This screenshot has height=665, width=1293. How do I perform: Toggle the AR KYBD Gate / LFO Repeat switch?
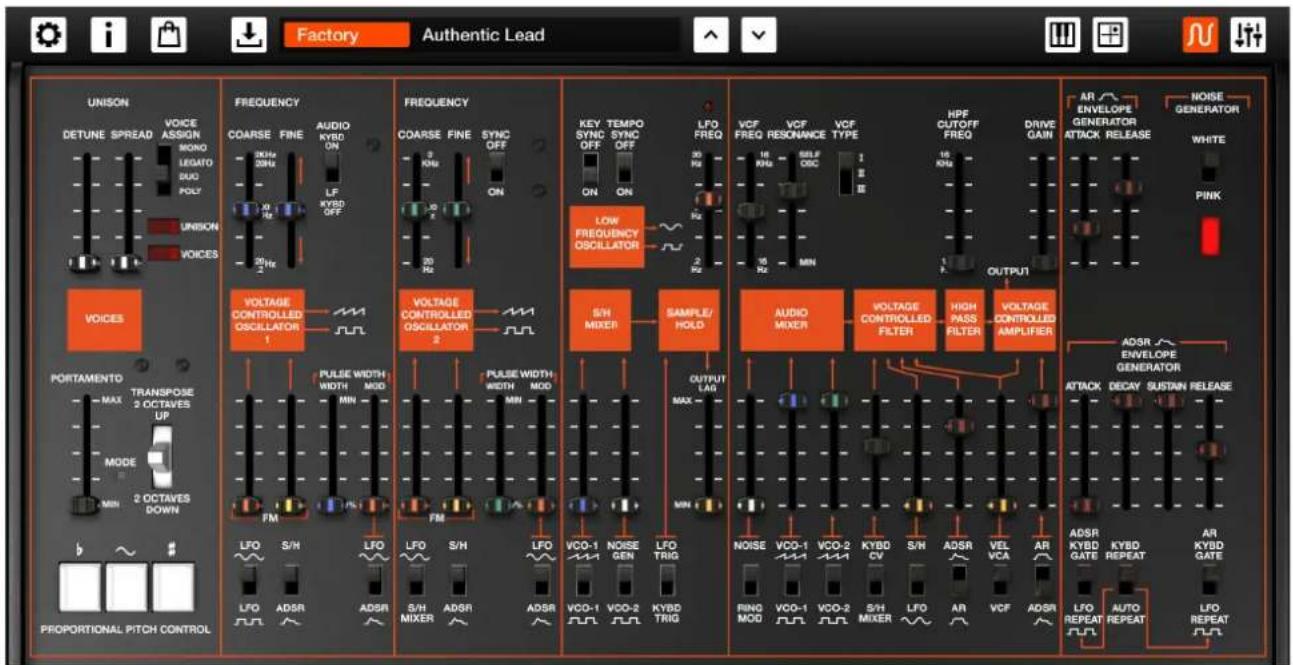click(x=1210, y=579)
